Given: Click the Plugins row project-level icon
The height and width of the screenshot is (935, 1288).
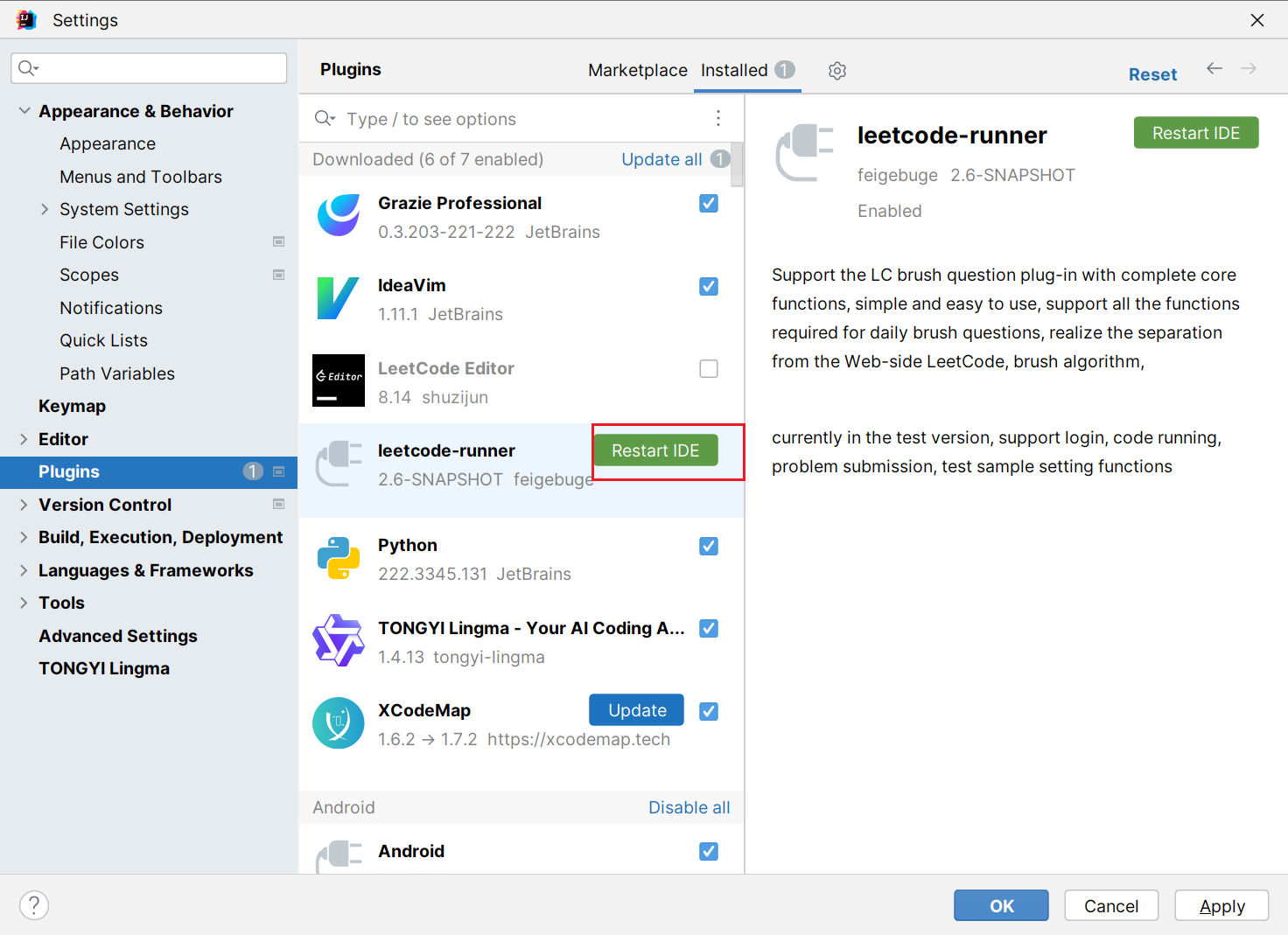Looking at the screenshot, I should (279, 471).
